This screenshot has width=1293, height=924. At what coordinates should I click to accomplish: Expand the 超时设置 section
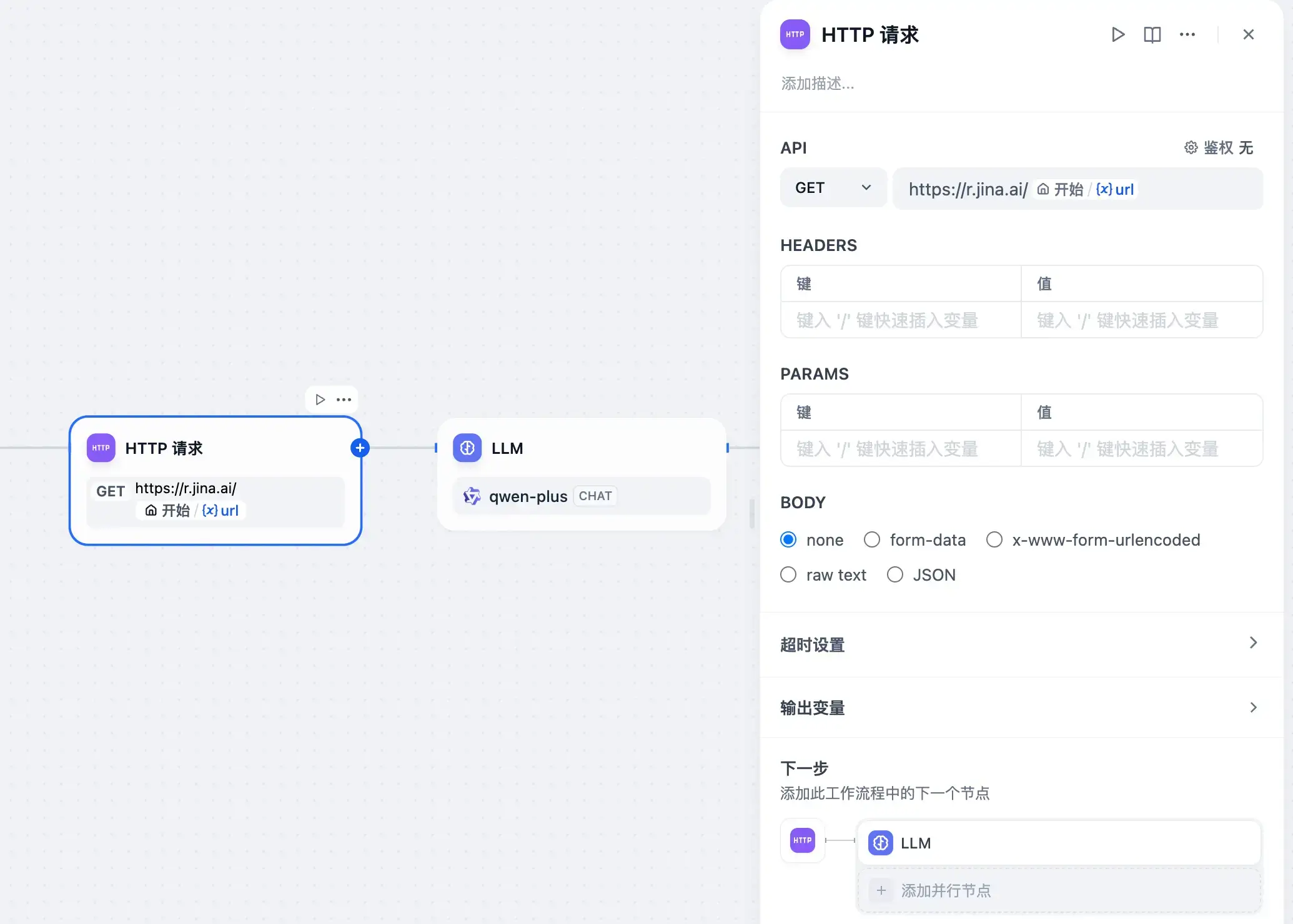click(x=1021, y=644)
